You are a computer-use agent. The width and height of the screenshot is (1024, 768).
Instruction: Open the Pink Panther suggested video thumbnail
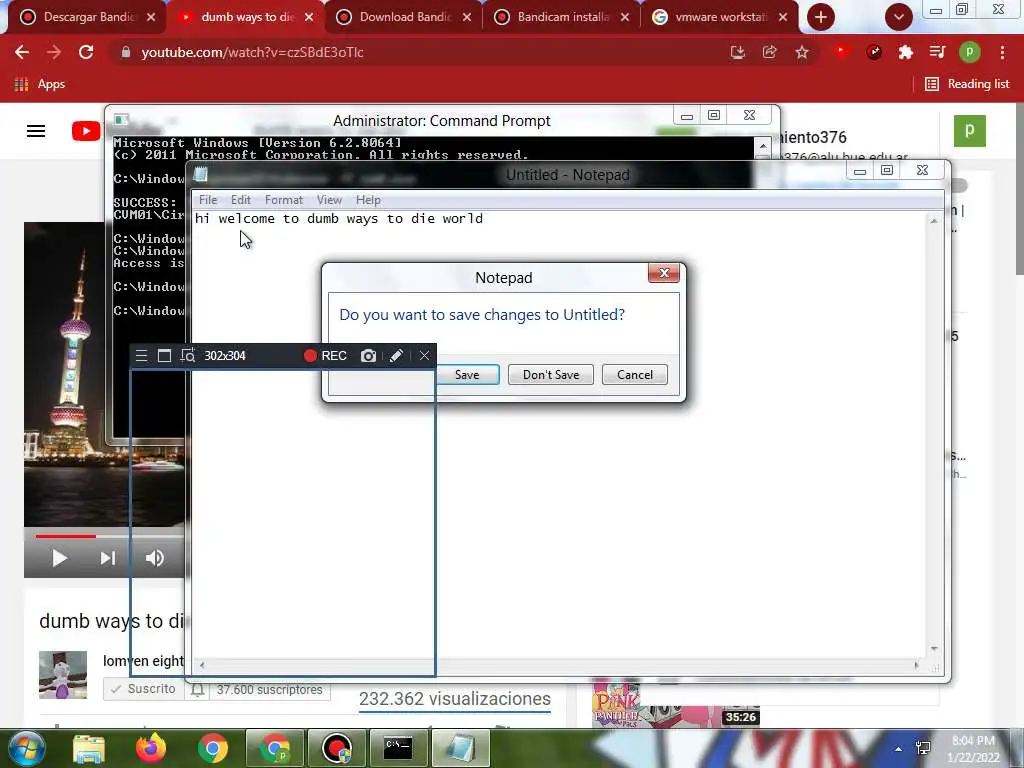point(675,705)
